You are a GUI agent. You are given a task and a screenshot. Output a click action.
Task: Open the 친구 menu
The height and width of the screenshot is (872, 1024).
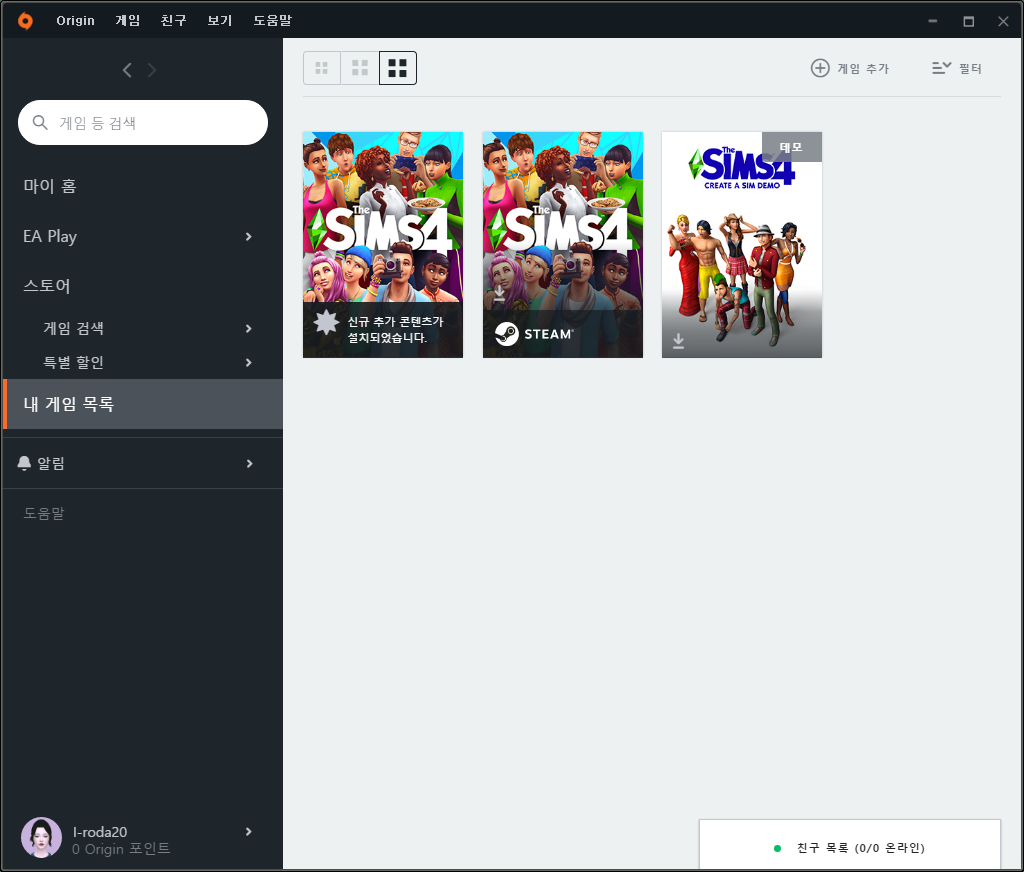click(x=174, y=20)
